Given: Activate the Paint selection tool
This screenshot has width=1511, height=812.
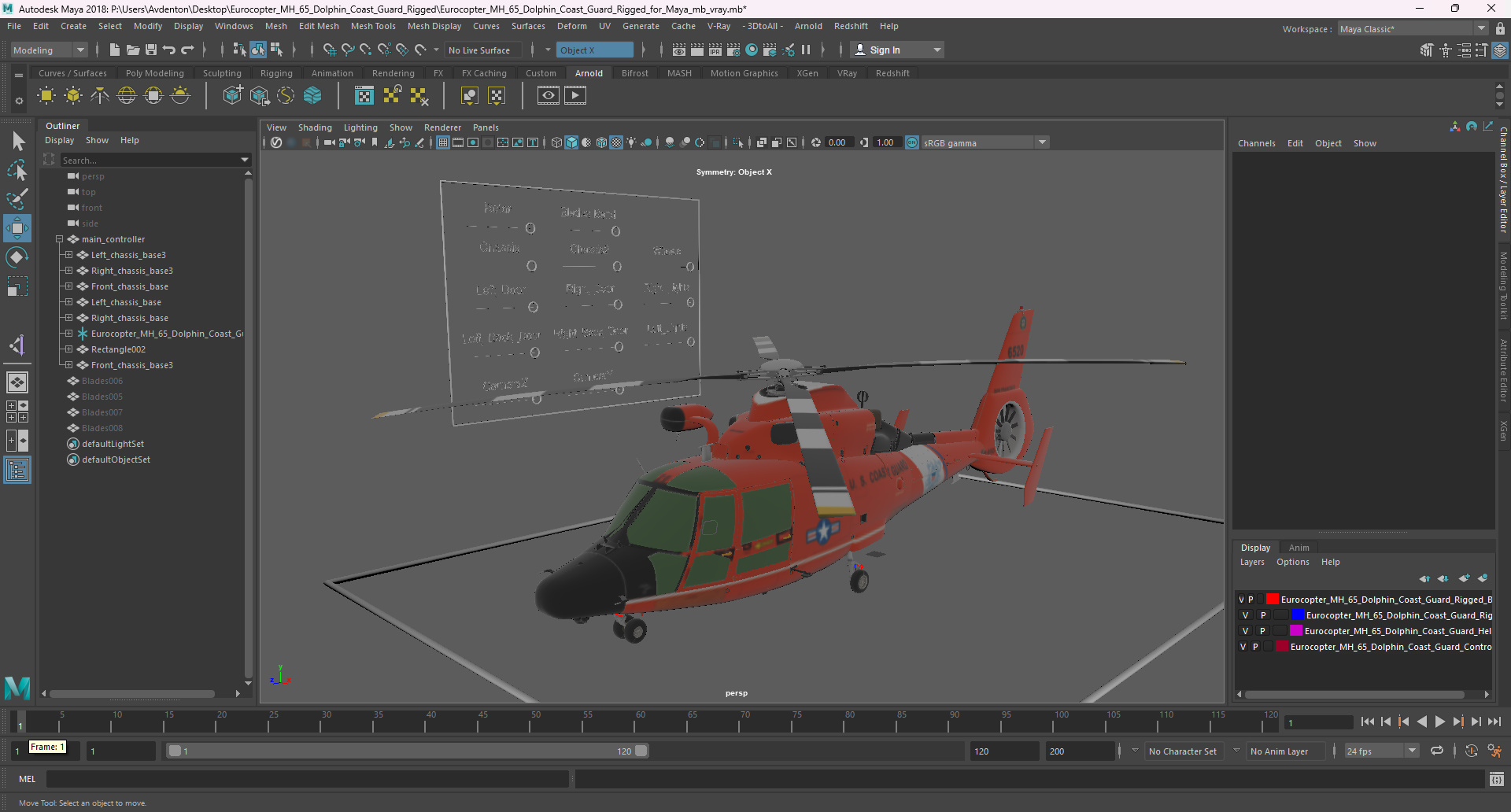Looking at the screenshot, I should (x=17, y=199).
